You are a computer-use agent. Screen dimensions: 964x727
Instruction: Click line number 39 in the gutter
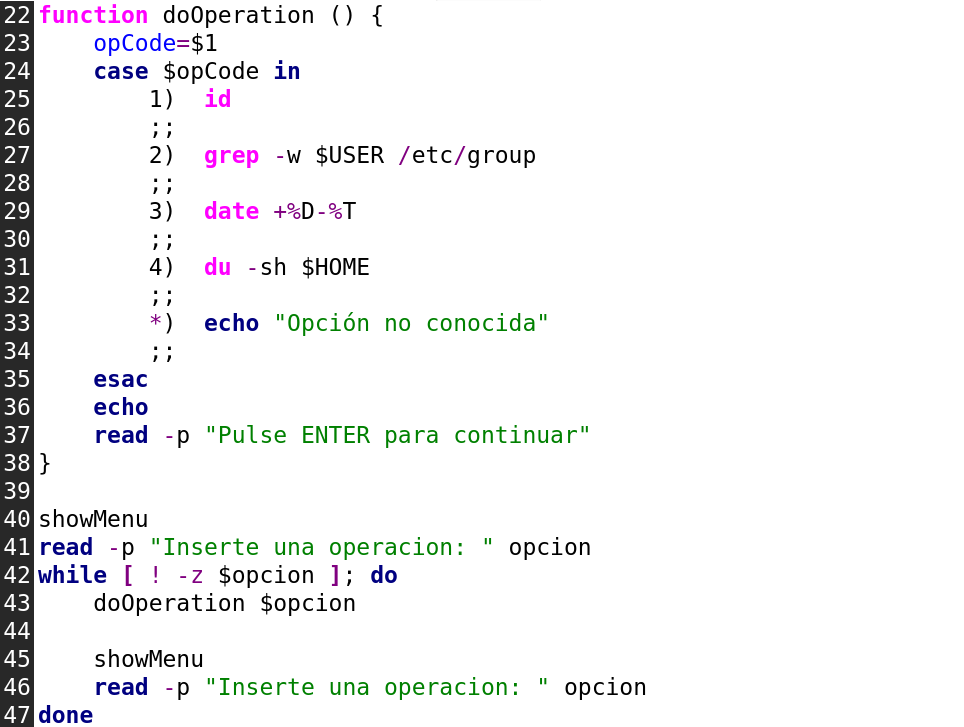pos(17,492)
